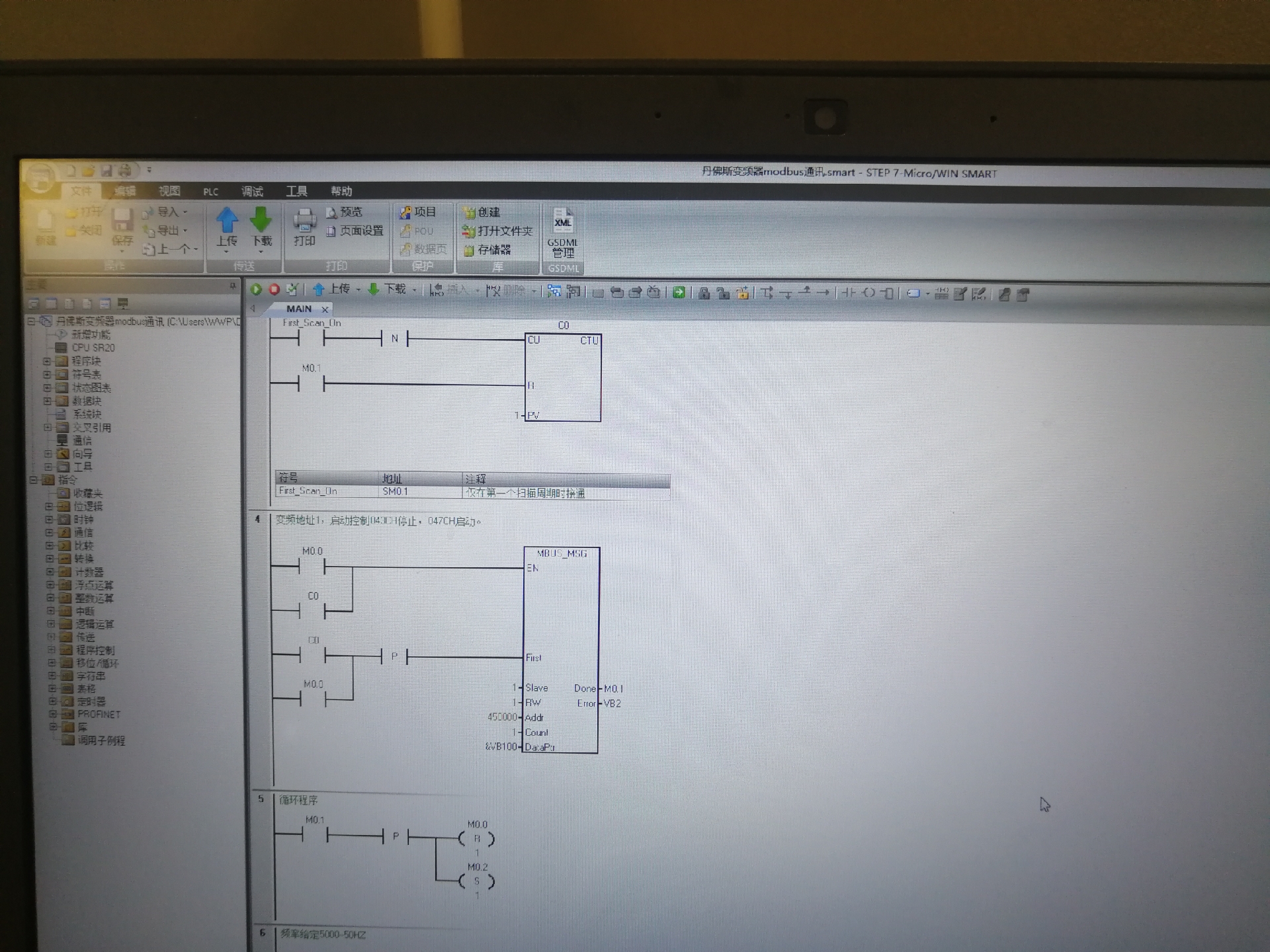Screen dimensions: 1270x952
Task: Click the green RUN button in editor toolbar
Action: point(256,289)
